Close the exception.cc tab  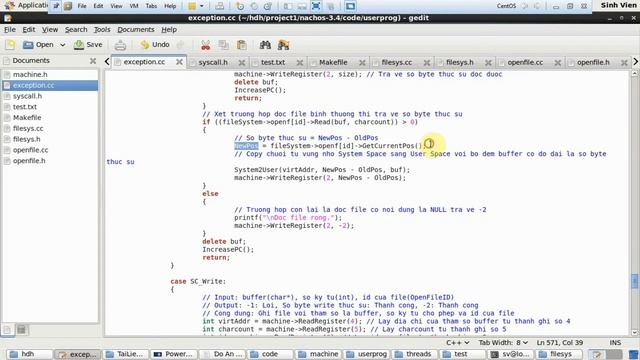coord(179,62)
